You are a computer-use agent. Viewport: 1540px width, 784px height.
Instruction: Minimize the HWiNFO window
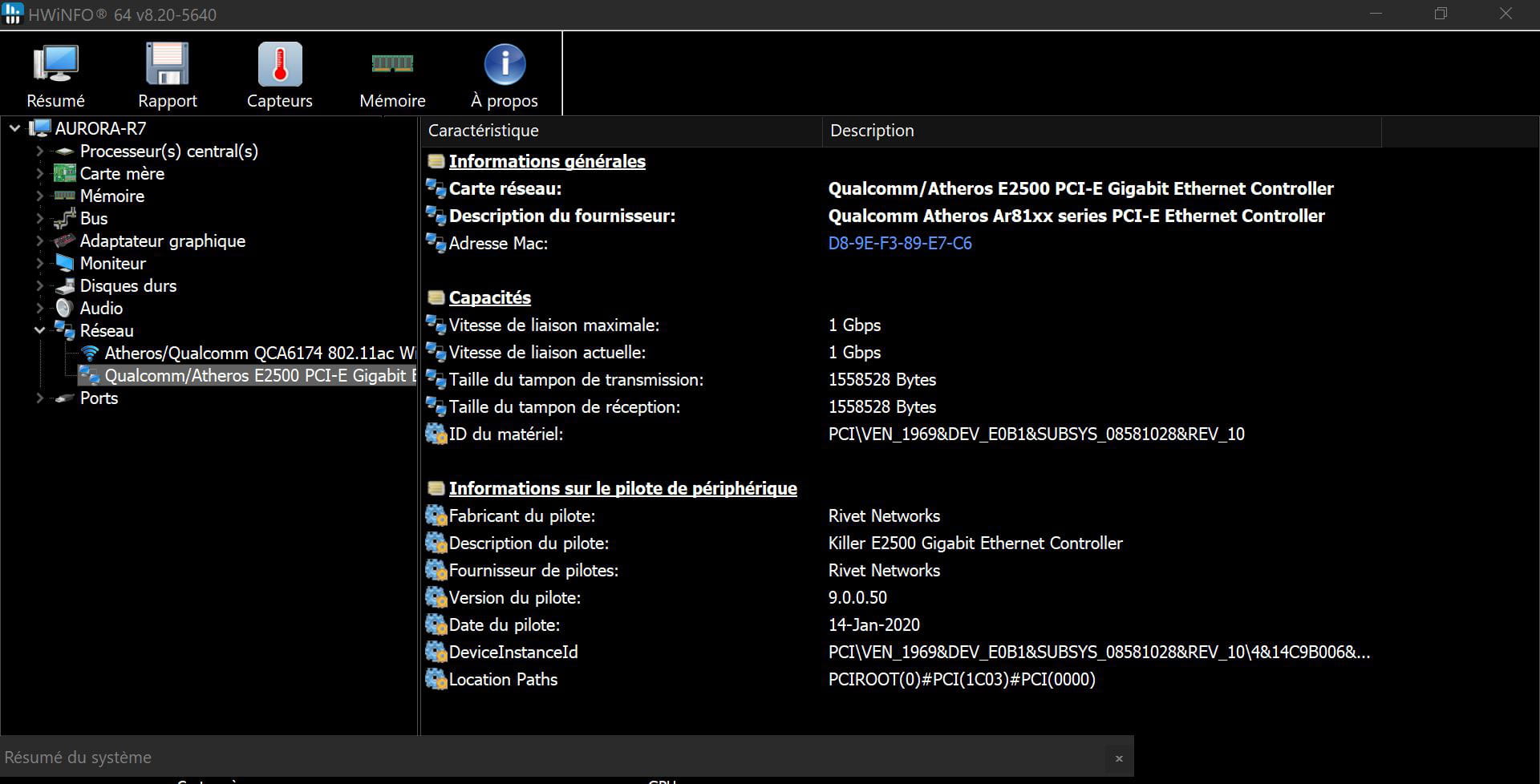tap(1376, 14)
